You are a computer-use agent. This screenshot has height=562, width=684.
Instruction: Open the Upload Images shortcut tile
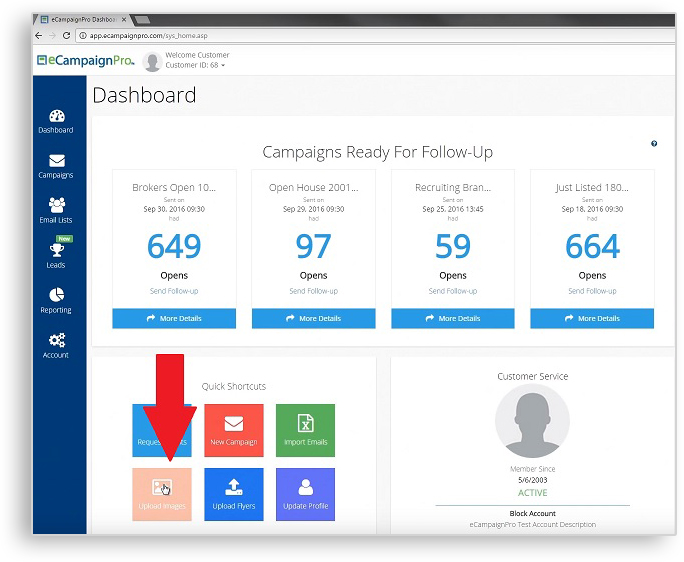(x=162, y=494)
